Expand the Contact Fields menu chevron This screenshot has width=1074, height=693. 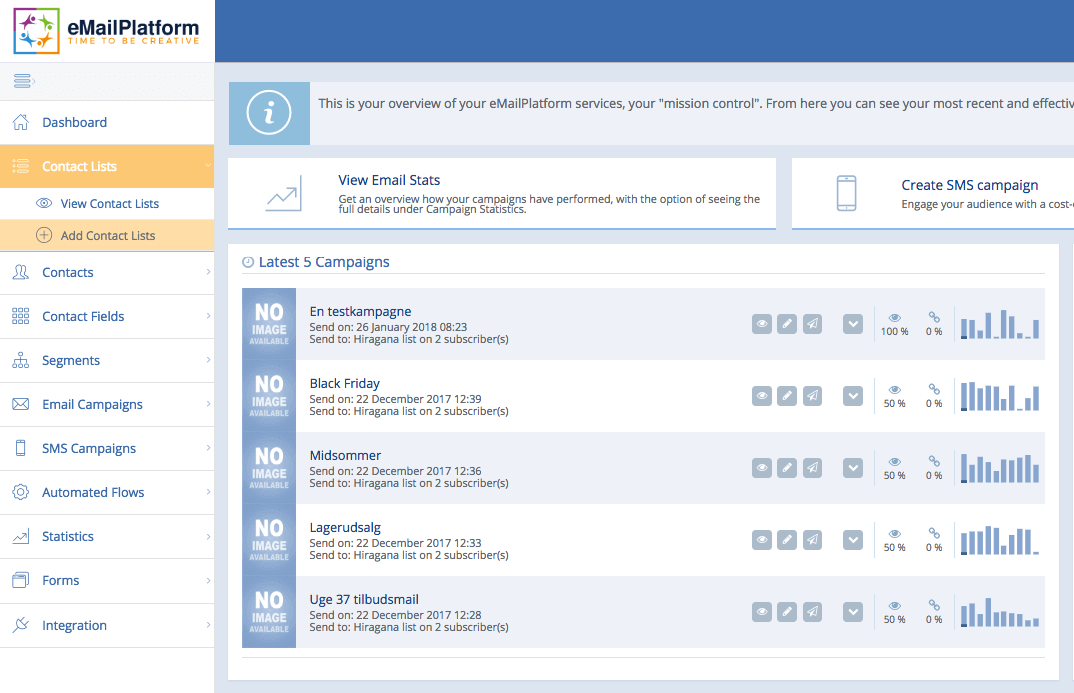[x=208, y=316]
